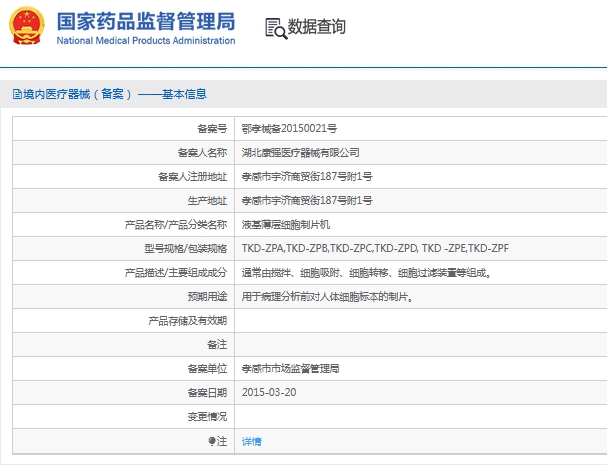
Task: Click the 产品名称/产品分类名称 label
Action: 176,225
